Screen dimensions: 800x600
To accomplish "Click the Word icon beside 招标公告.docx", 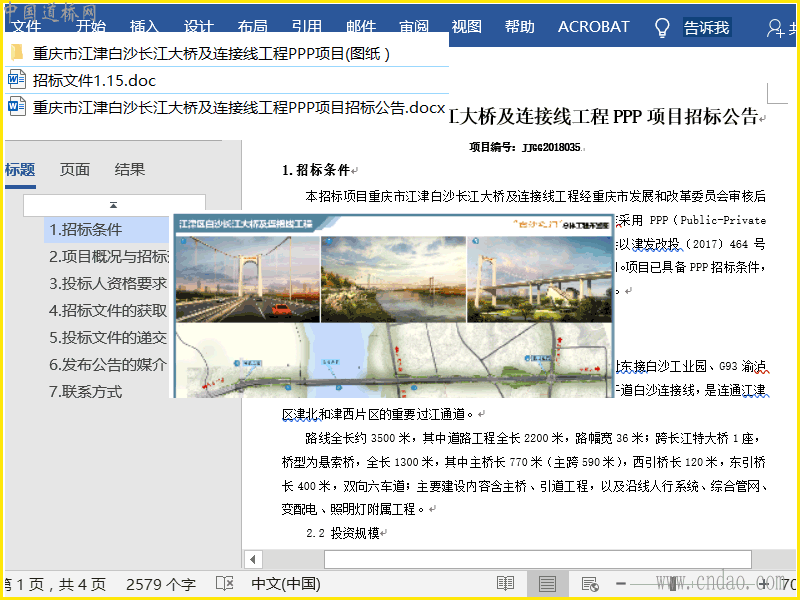I will 17,107.
